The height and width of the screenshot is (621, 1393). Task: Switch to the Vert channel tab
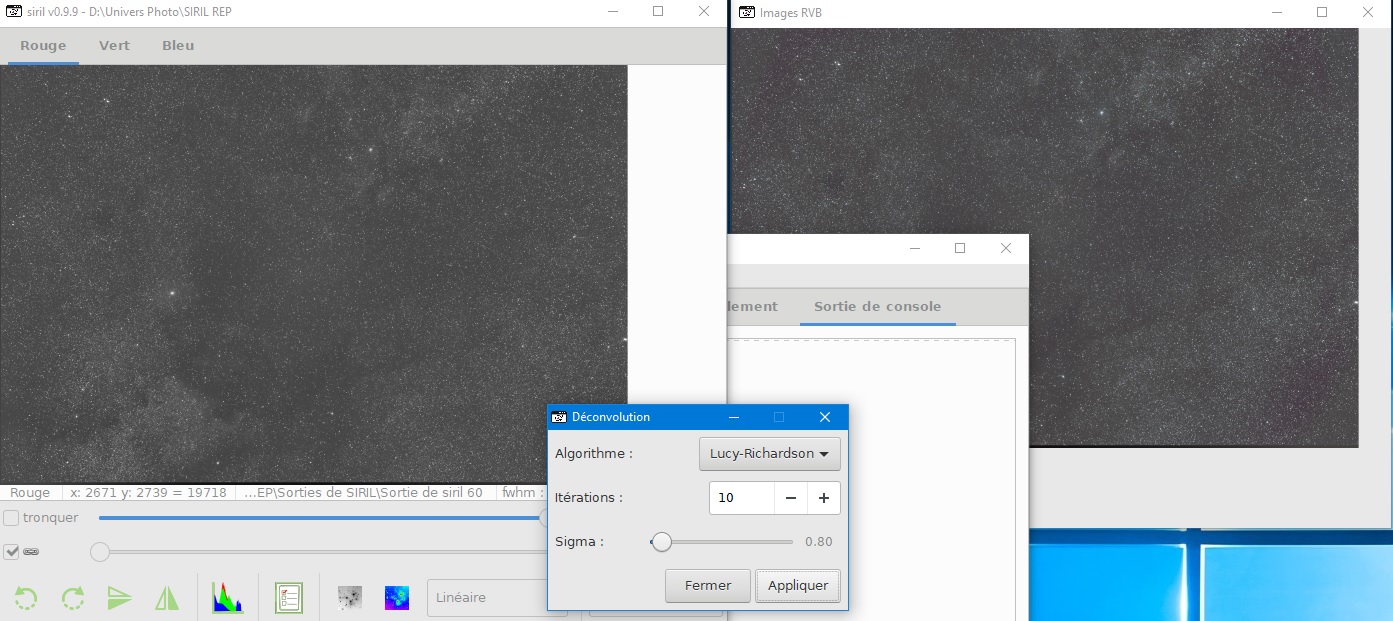pos(114,45)
